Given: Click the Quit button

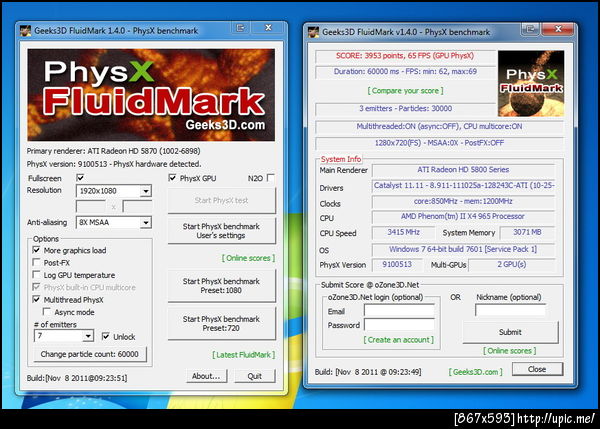Looking at the screenshot, I should (254, 376).
